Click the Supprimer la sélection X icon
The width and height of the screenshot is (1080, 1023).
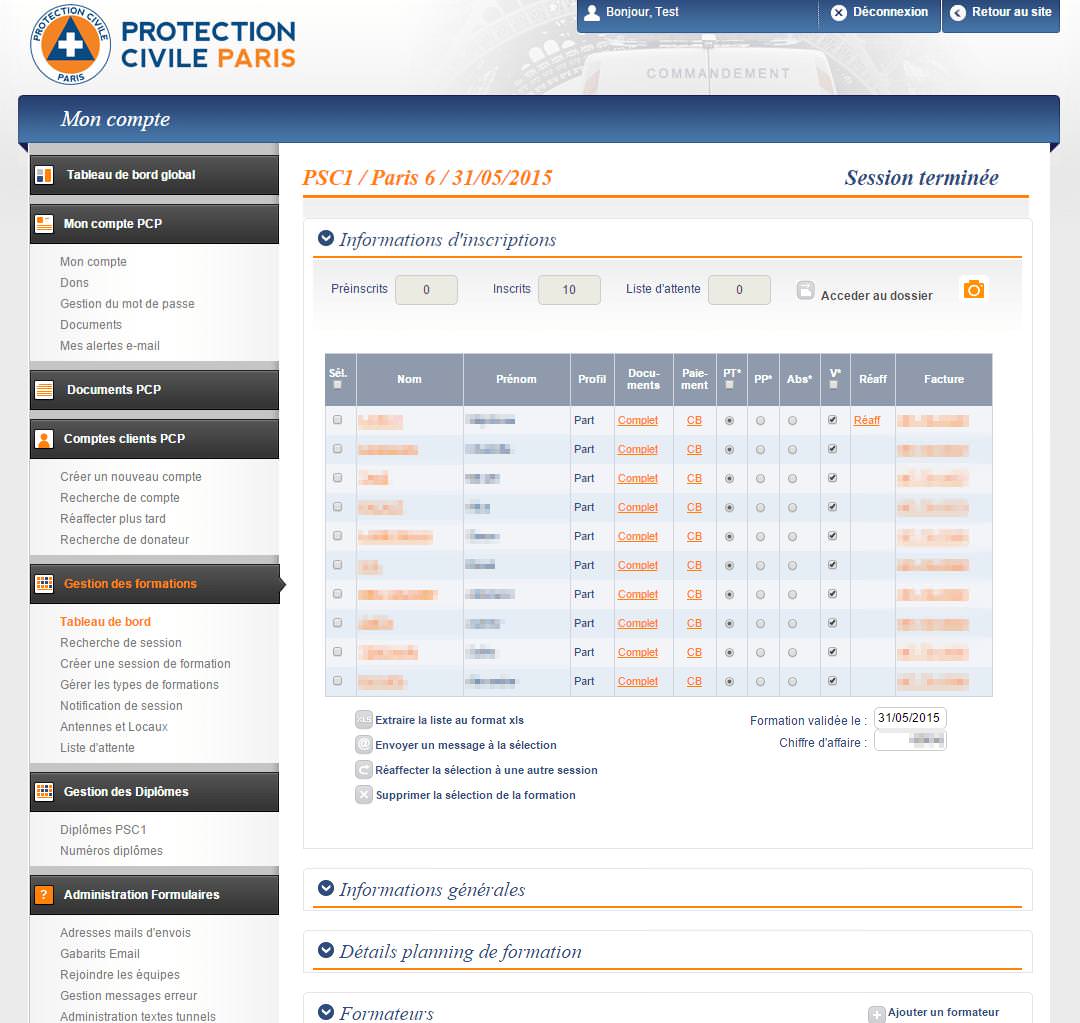(364, 795)
